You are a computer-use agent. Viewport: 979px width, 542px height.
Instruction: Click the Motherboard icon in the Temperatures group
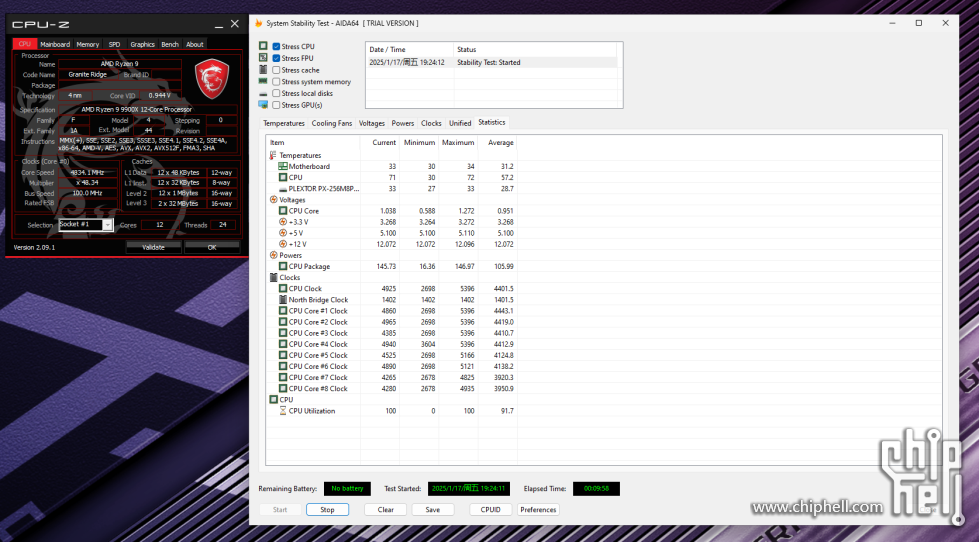[283, 166]
